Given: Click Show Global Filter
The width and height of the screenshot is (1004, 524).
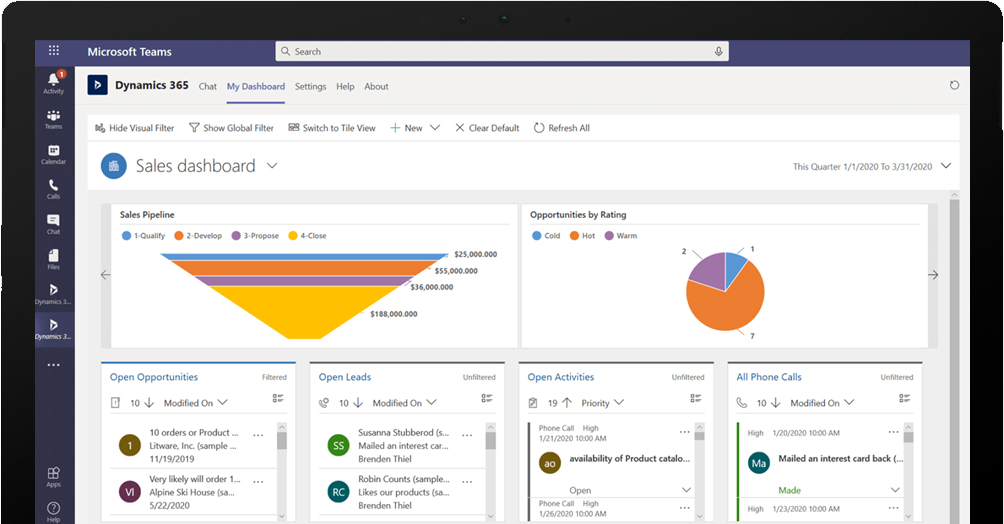Looking at the screenshot, I should [231, 128].
